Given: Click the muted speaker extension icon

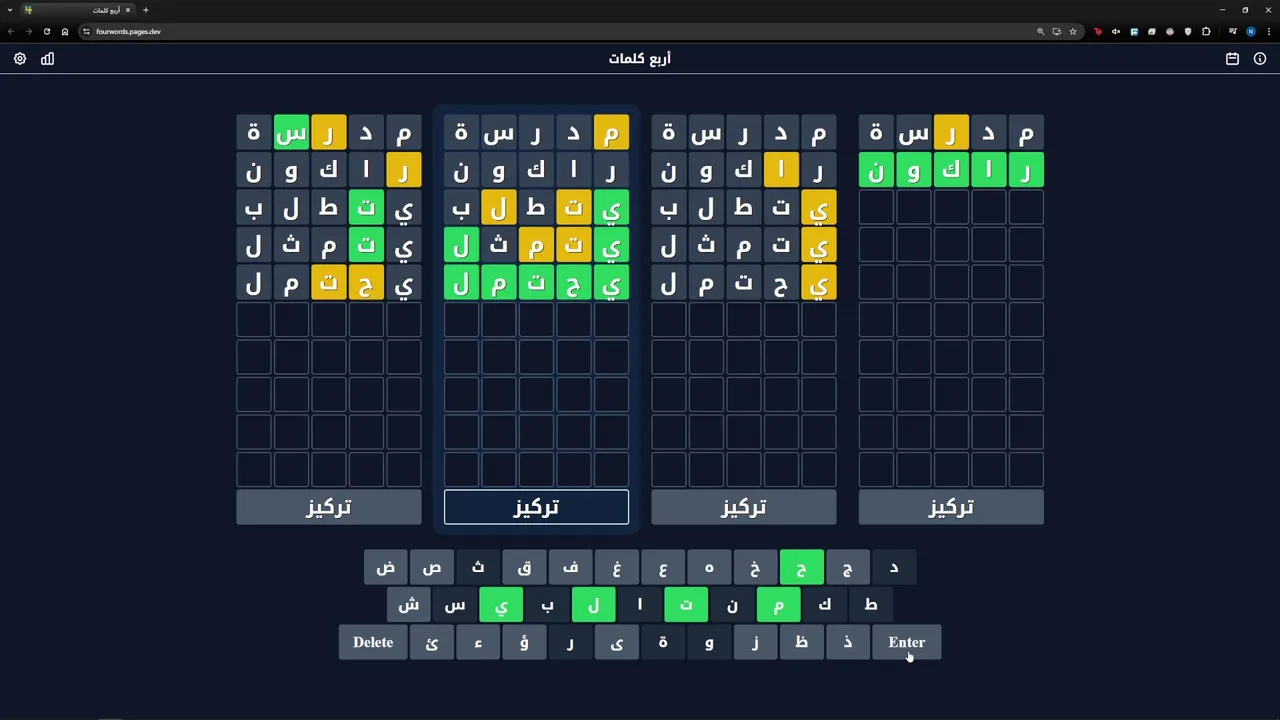Looking at the screenshot, I should [1116, 31].
